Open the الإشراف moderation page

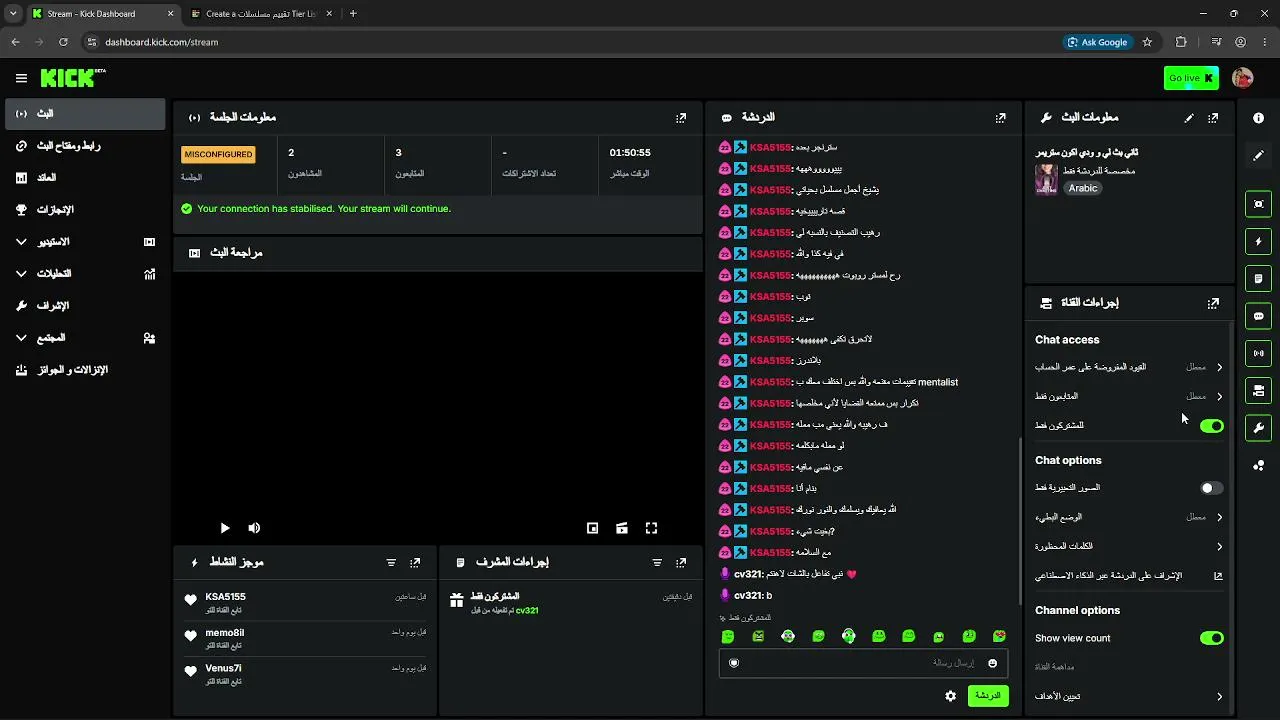click(85, 306)
